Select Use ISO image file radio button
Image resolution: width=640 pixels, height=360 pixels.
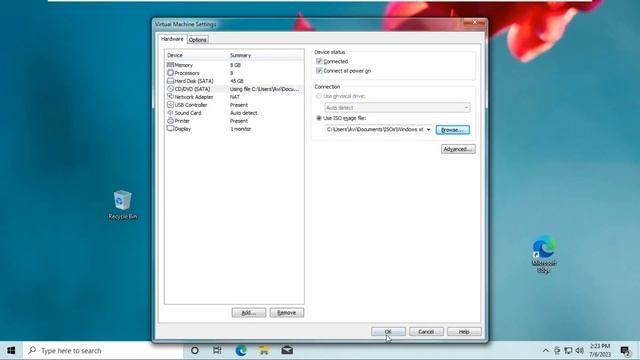[319, 118]
